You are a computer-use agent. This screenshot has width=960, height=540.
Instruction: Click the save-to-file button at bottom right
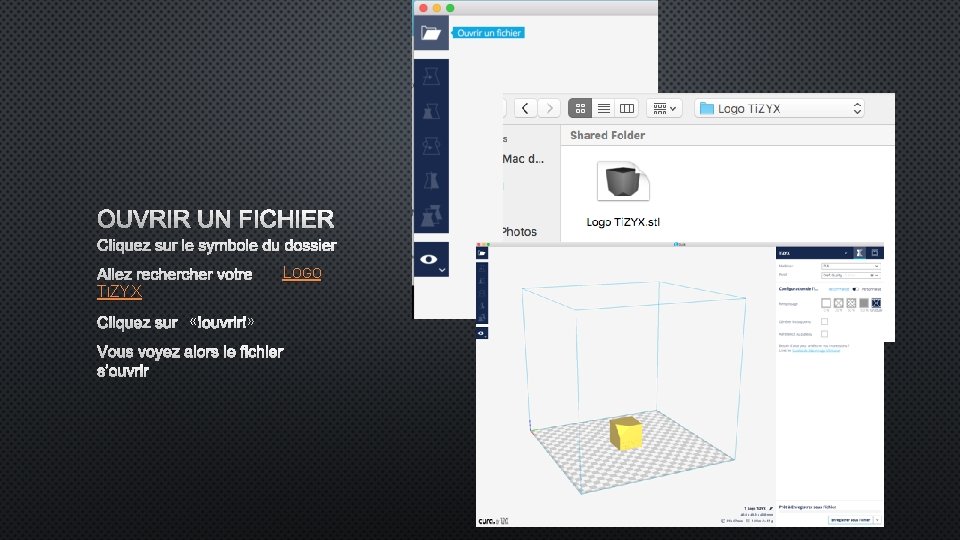coord(851,520)
